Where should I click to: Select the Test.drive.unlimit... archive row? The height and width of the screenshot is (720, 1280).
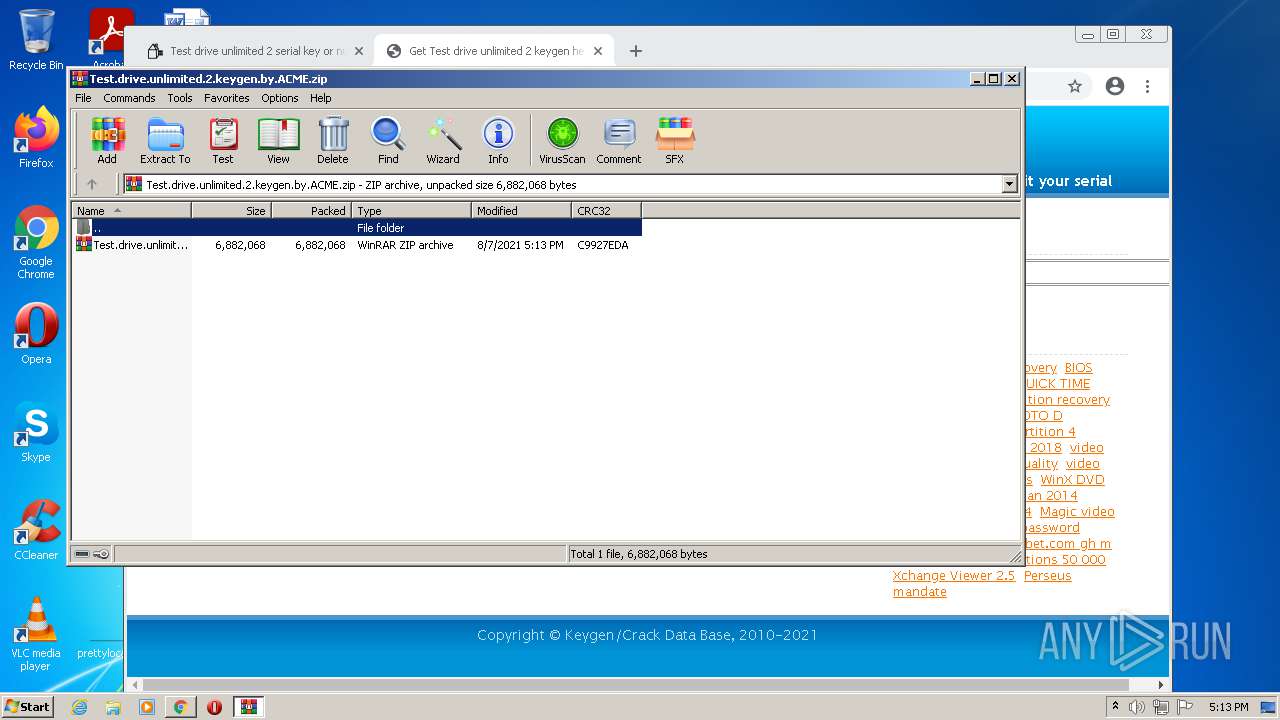point(356,245)
